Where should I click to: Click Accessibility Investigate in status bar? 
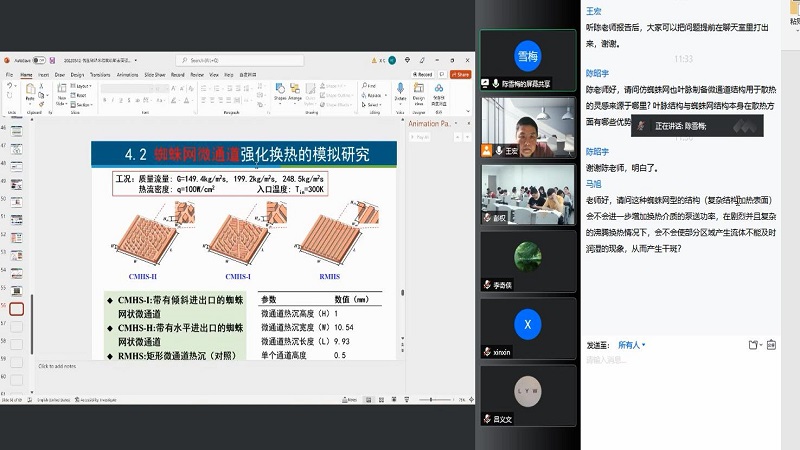pyautogui.click(x=95, y=400)
